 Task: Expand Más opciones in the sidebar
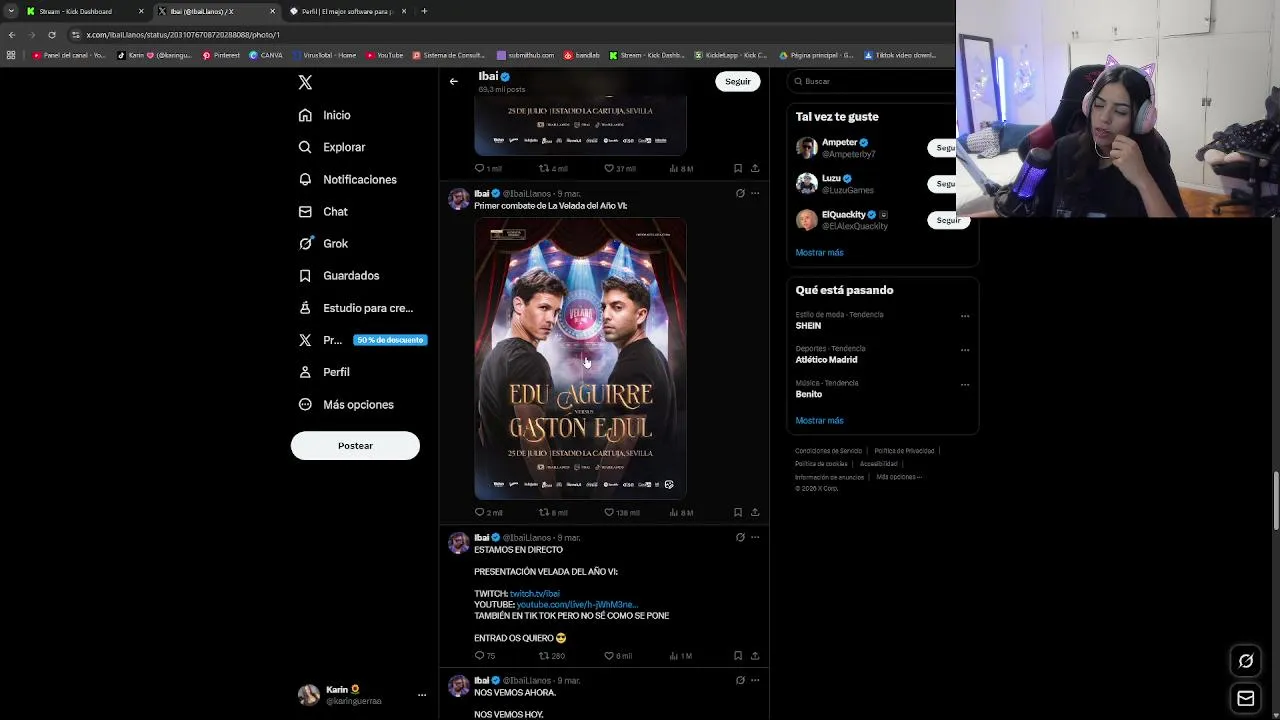(346, 404)
